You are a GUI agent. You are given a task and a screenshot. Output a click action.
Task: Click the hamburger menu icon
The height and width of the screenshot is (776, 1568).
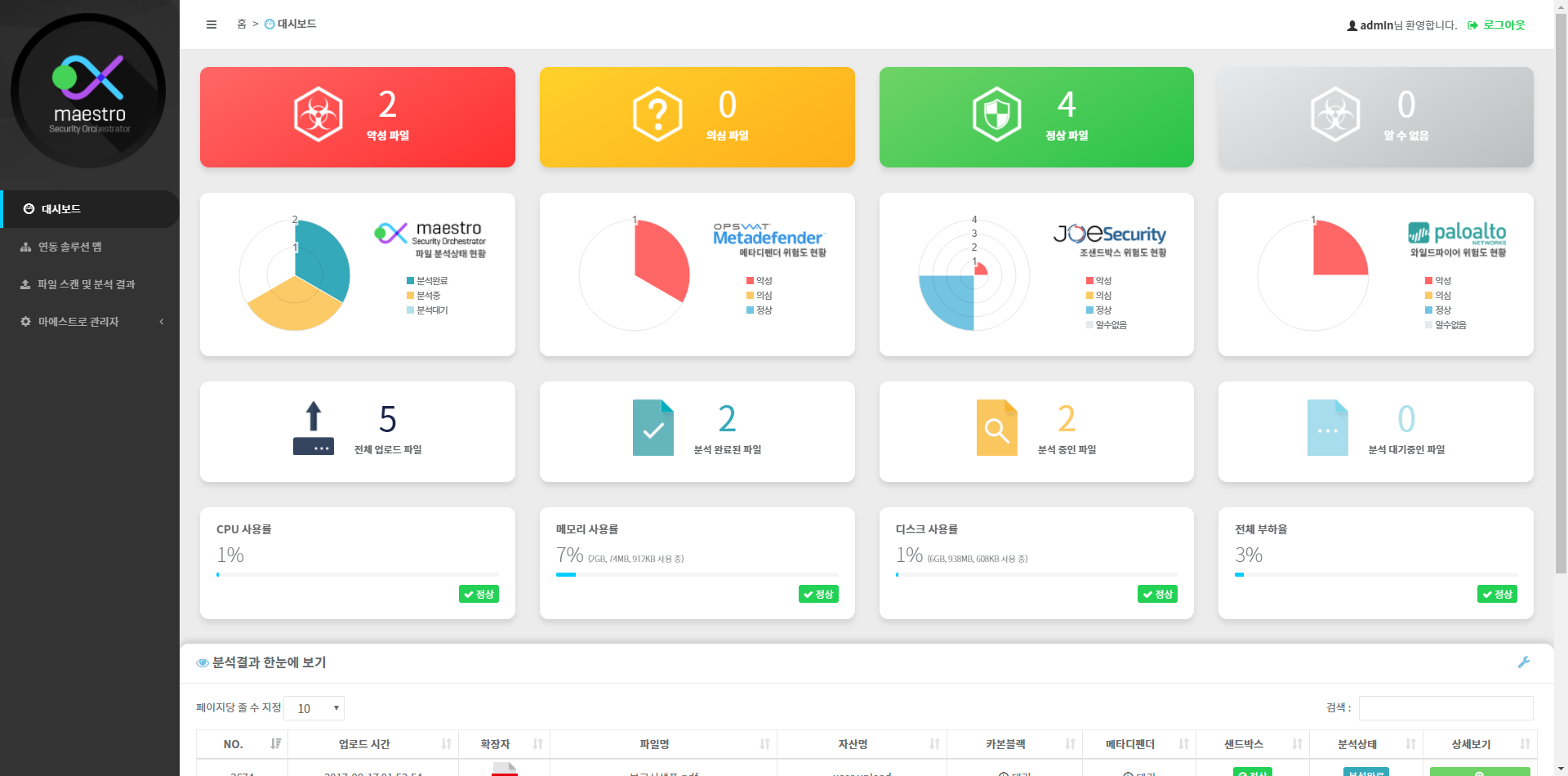click(x=212, y=25)
